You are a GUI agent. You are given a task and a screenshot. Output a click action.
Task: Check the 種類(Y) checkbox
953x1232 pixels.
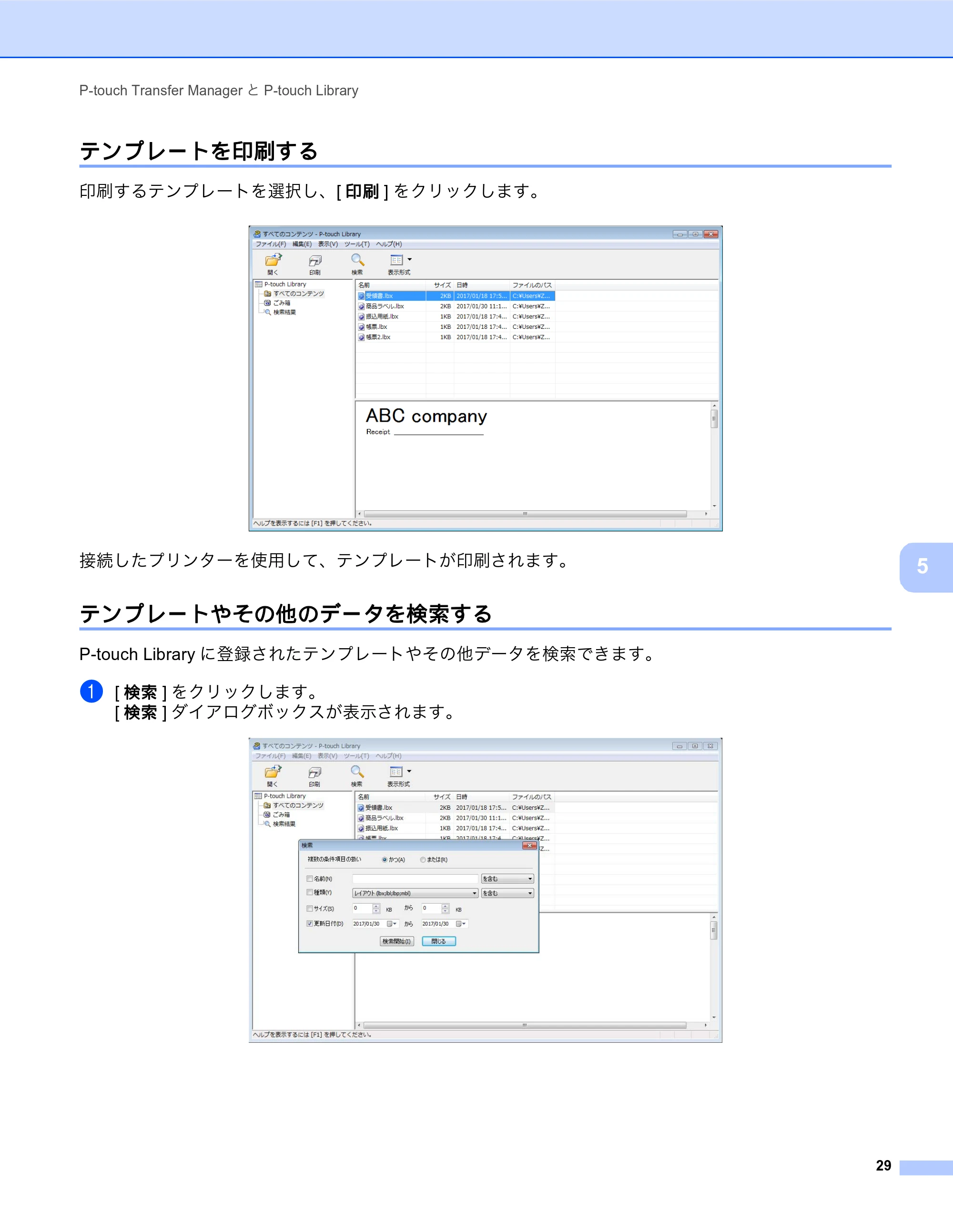tap(310, 892)
